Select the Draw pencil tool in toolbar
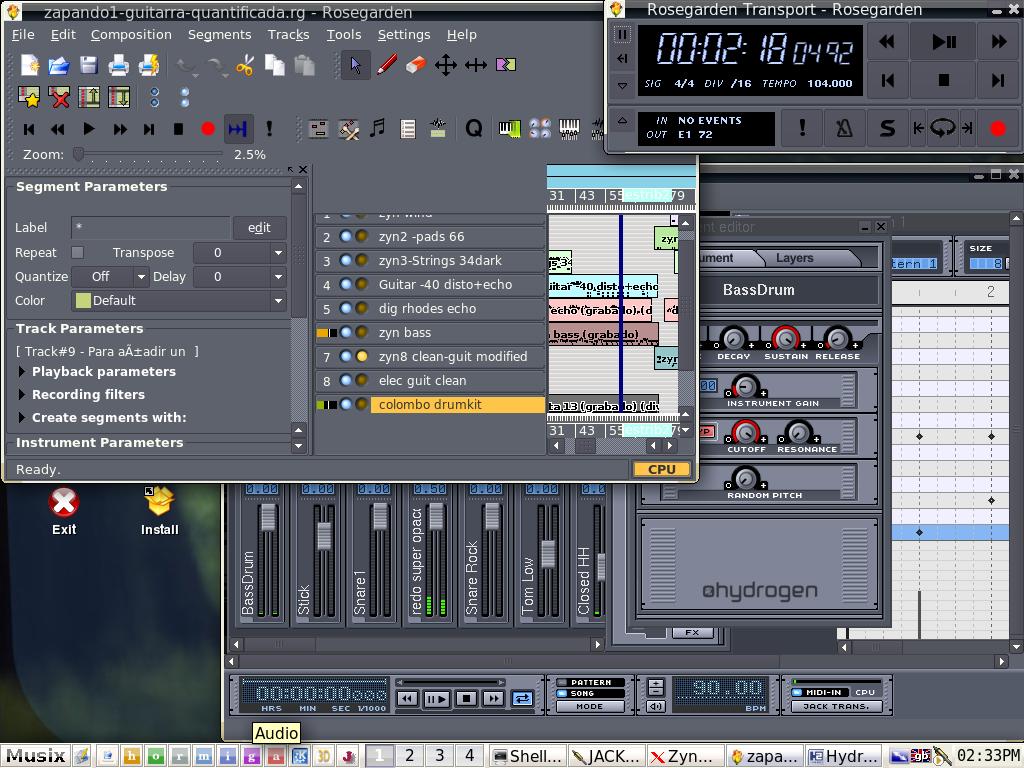Viewport: 1024px width, 768px height. pyautogui.click(x=386, y=66)
